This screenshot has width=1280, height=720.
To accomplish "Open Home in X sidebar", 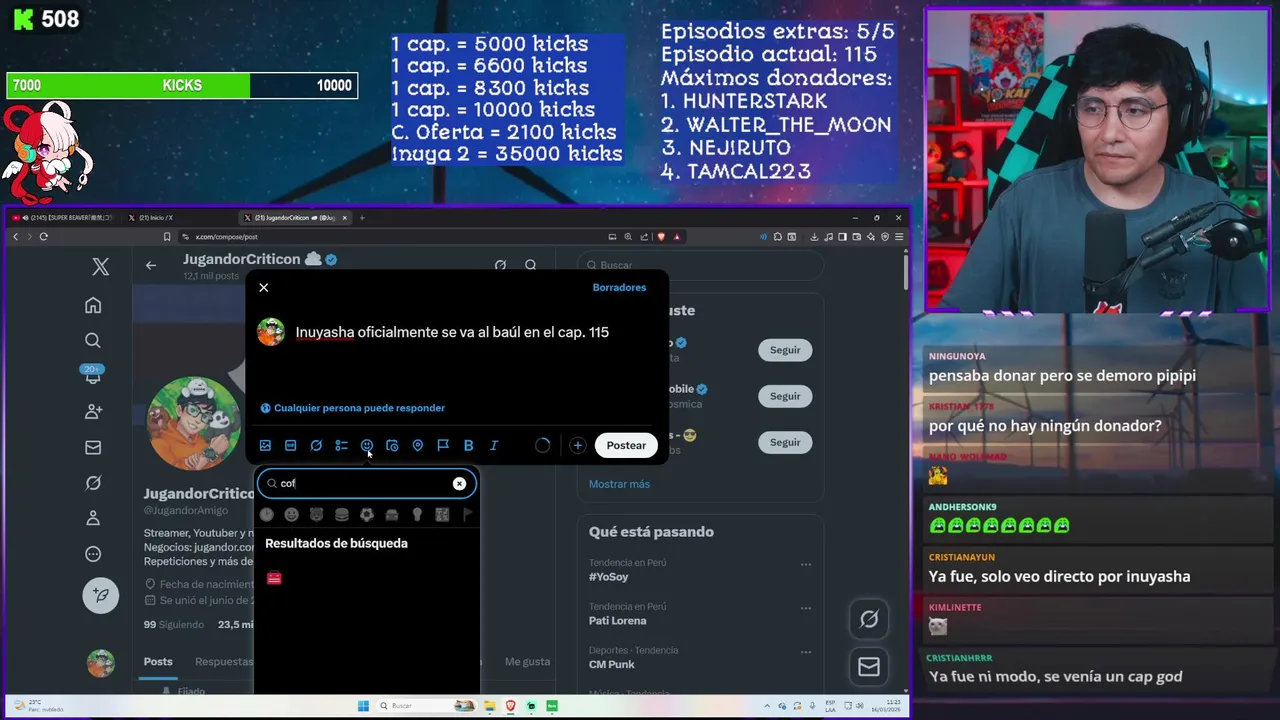I will (x=93, y=305).
